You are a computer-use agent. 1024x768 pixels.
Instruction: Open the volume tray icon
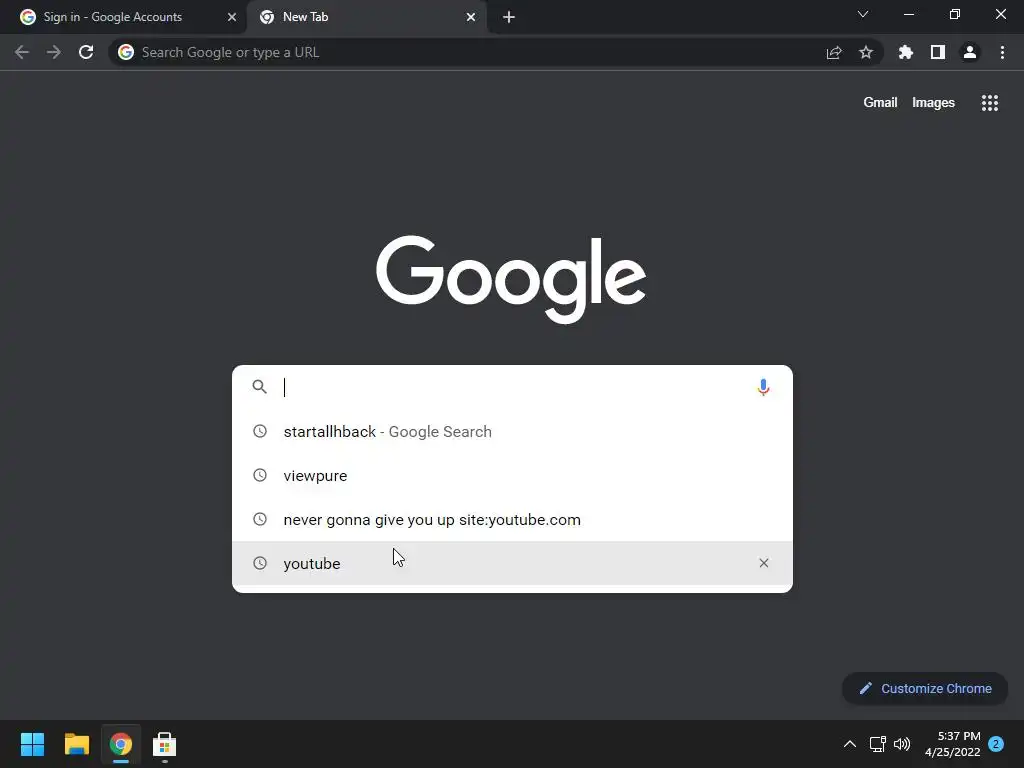pos(902,744)
